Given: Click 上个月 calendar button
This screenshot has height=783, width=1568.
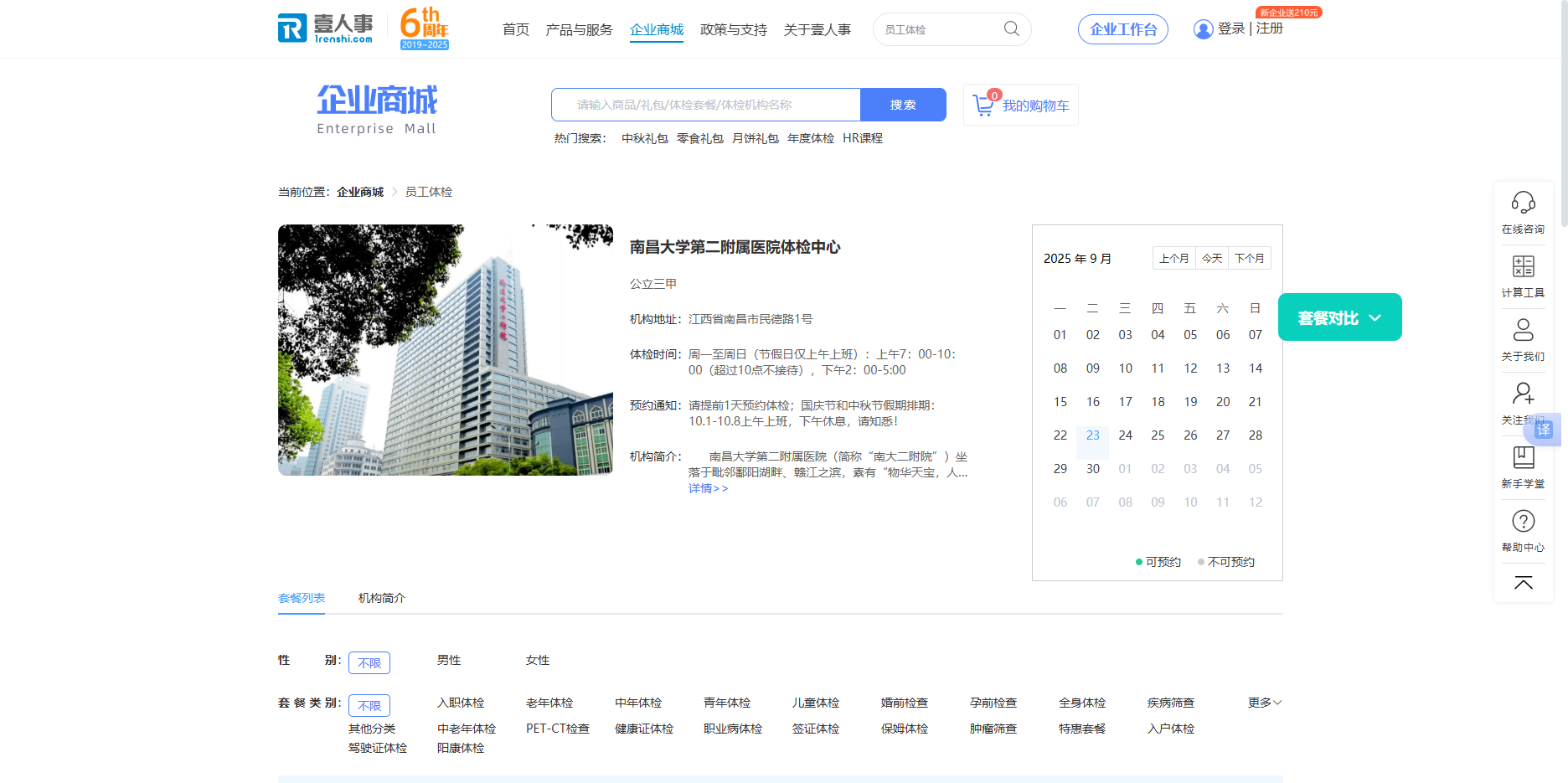Looking at the screenshot, I should [x=1173, y=258].
